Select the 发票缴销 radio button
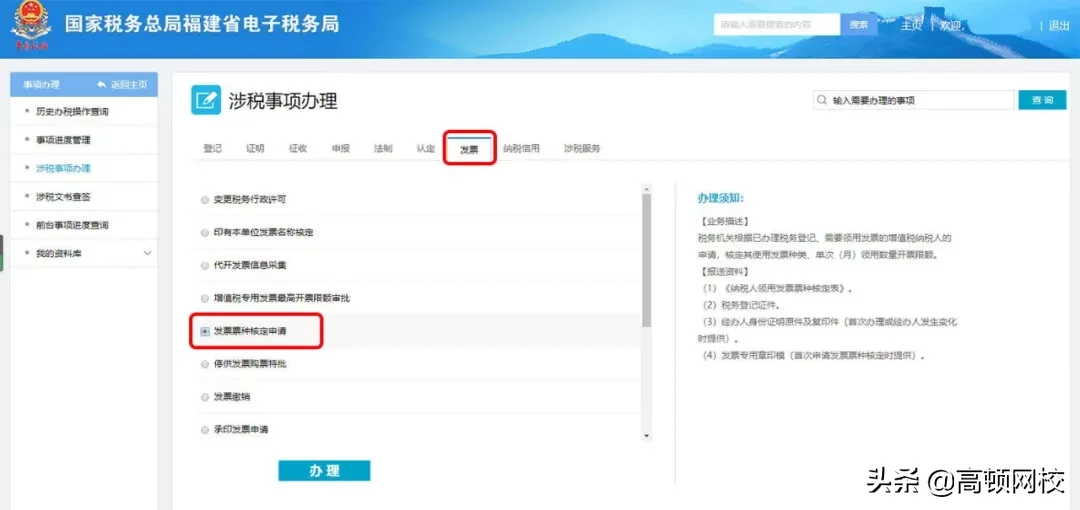This screenshot has height=510, width=1080. [205, 397]
